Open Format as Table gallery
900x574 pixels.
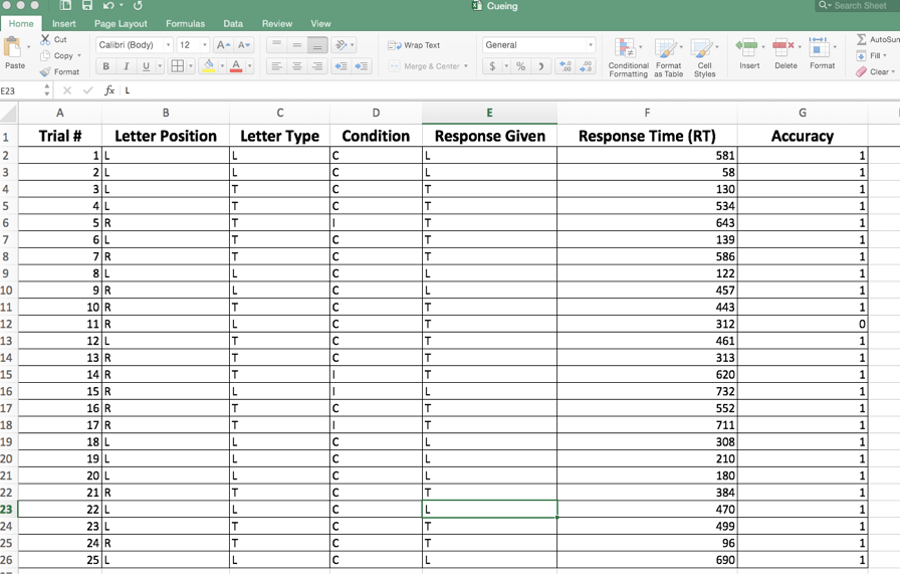pos(668,57)
